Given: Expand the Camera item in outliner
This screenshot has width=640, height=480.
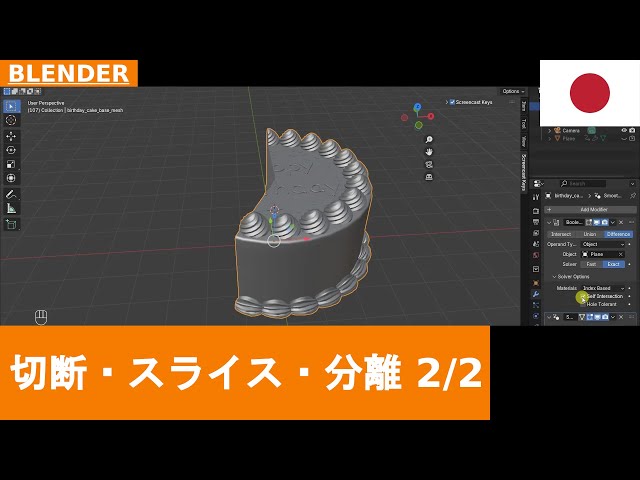Looking at the screenshot, I should click(x=549, y=131).
